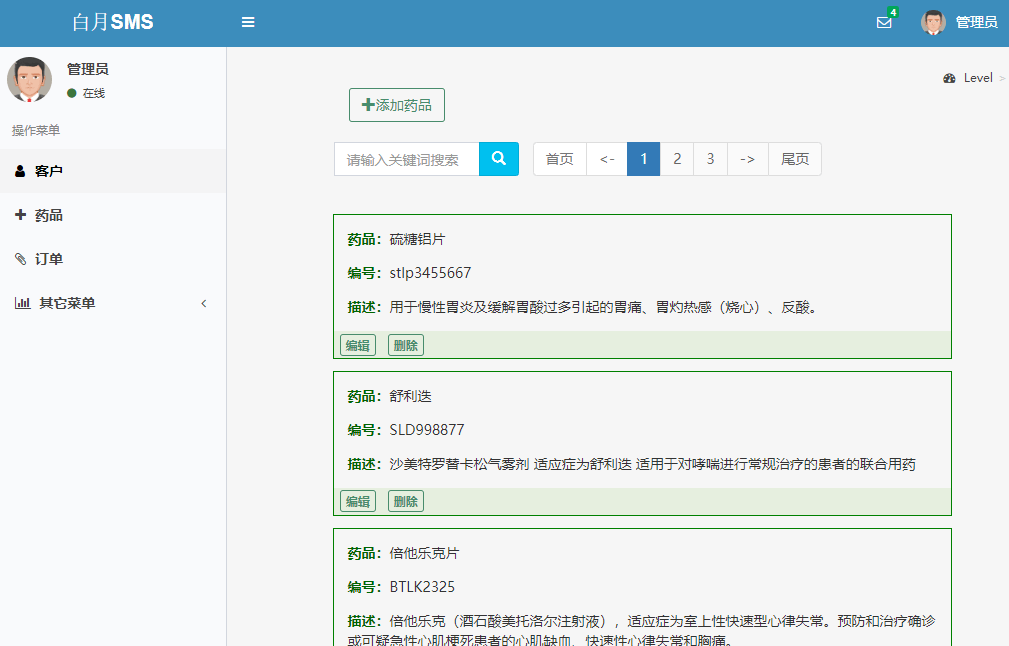Select page 3 in pagination

[710, 159]
